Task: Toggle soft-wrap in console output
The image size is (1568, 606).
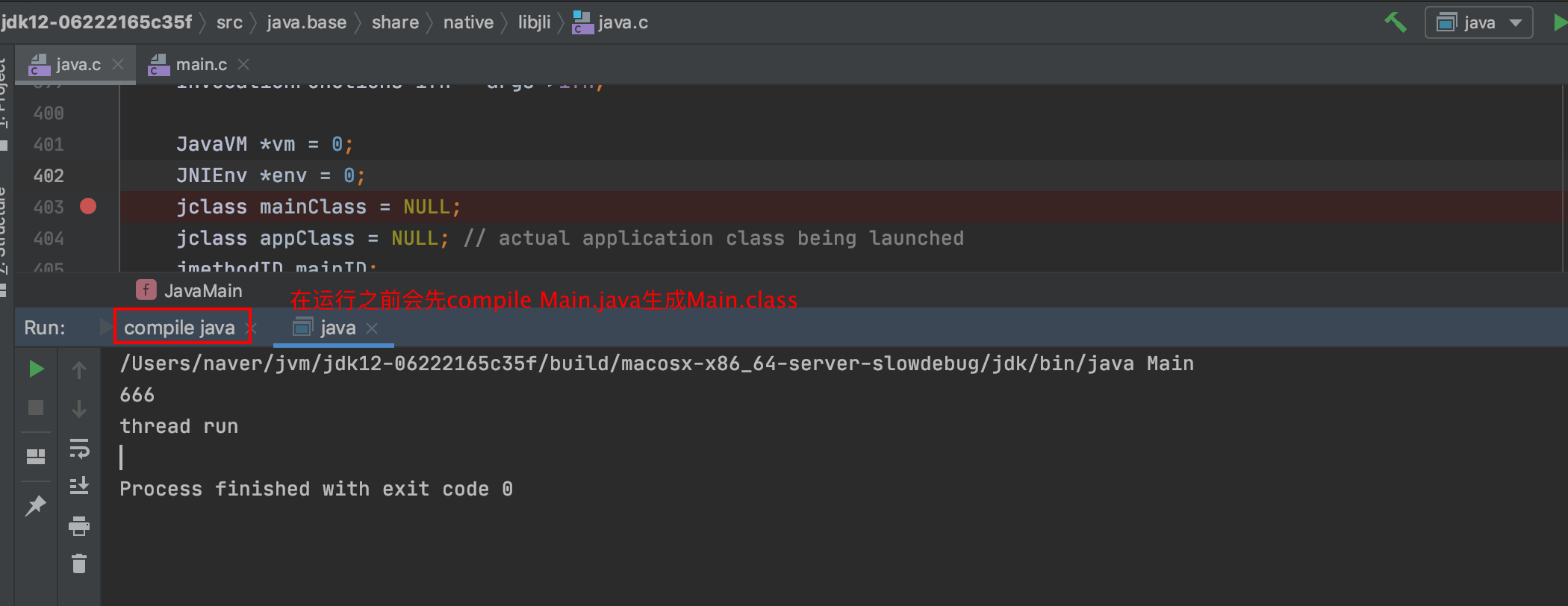Action: coord(79,448)
